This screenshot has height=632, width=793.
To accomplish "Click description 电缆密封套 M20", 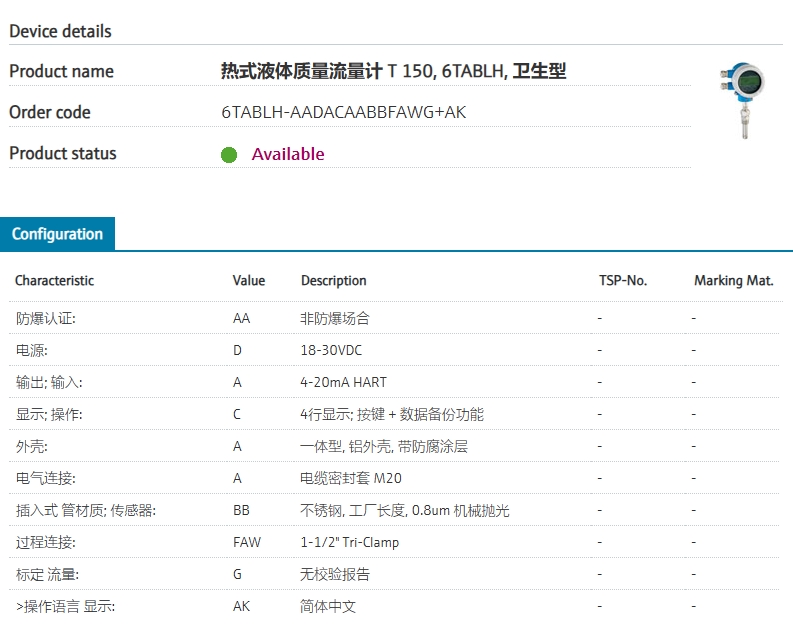I will tap(351, 478).
